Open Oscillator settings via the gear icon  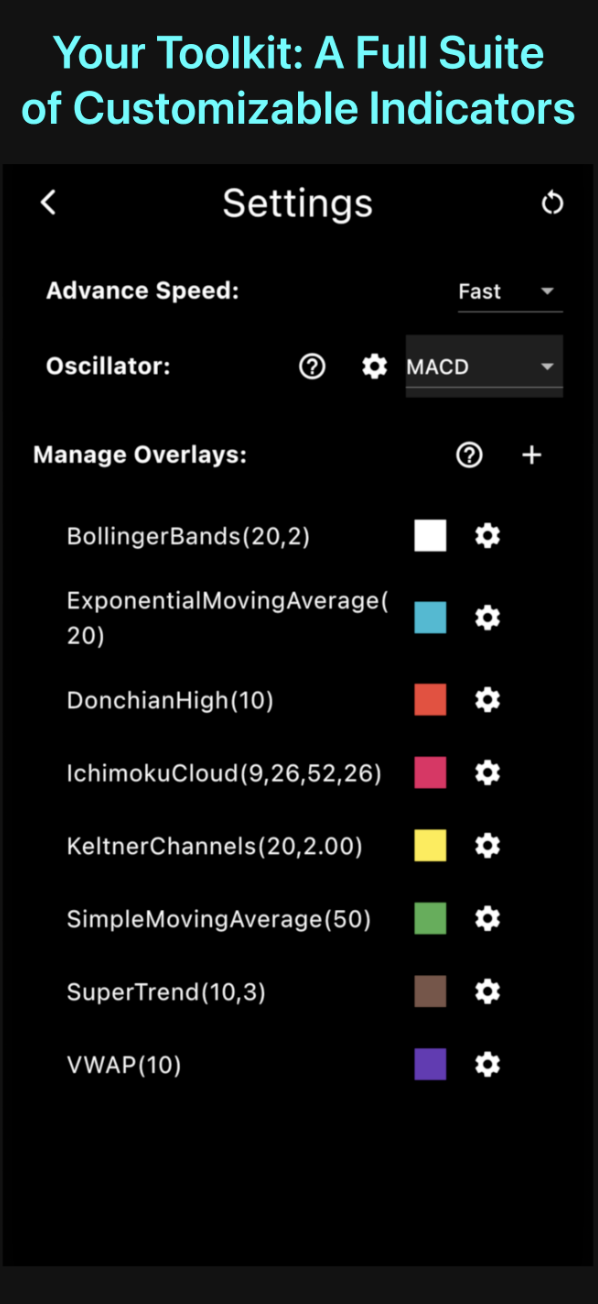(x=374, y=367)
